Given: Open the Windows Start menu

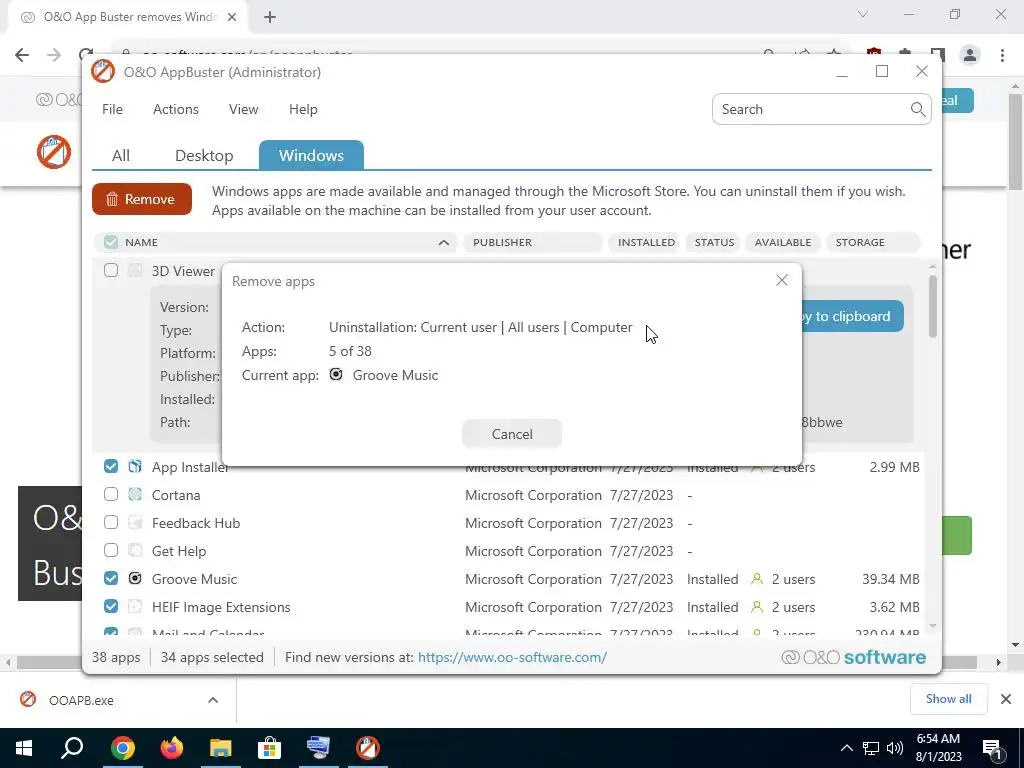Looking at the screenshot, I should (24, 748).
